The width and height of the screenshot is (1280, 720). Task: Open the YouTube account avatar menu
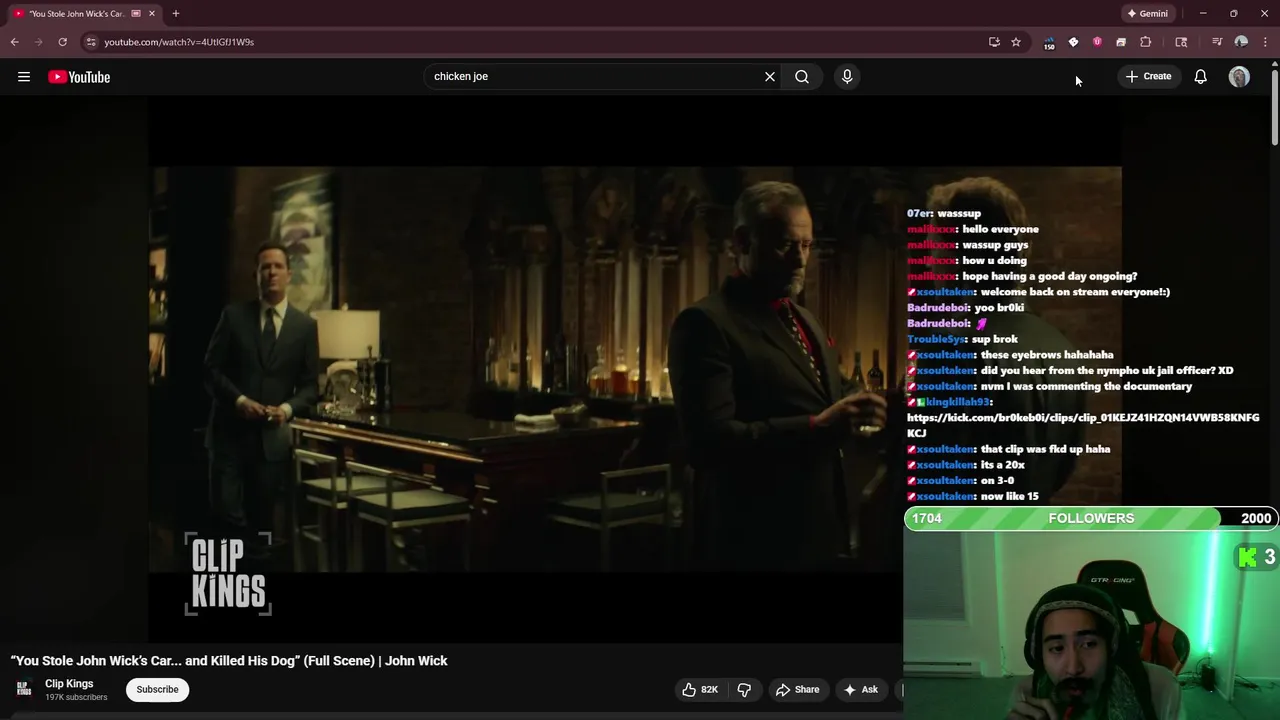(1239, 77)
